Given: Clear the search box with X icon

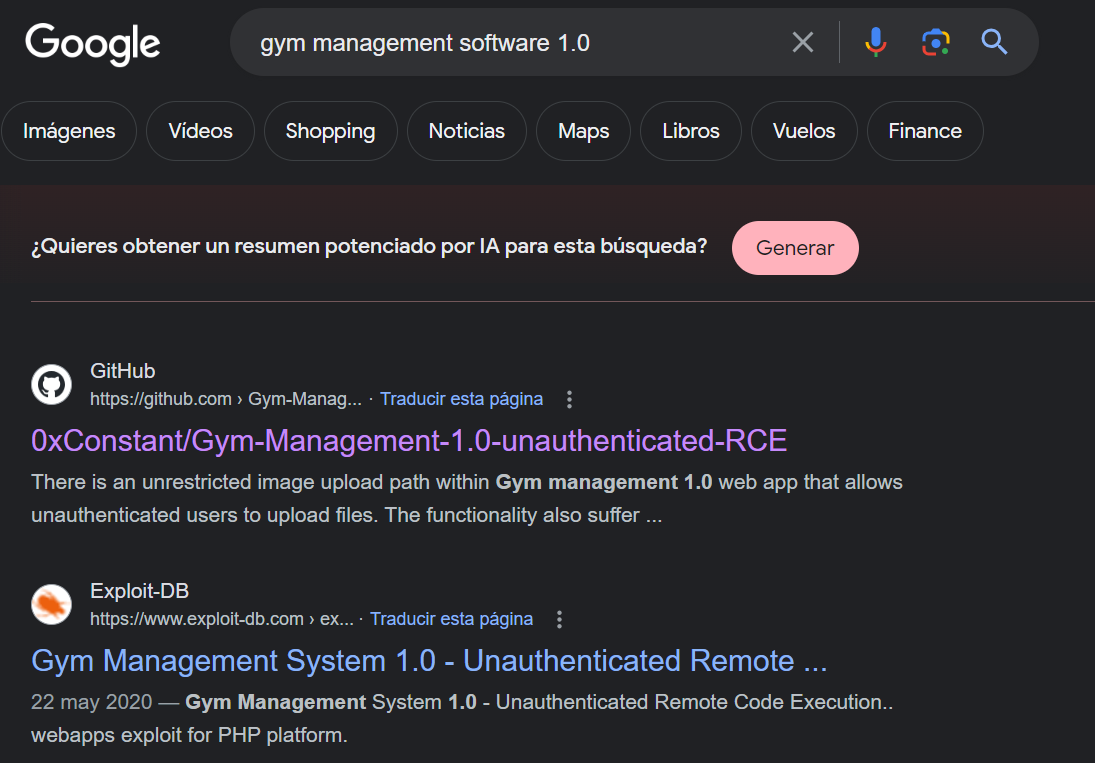Looking at the screenshot, I should pos(803,42).
